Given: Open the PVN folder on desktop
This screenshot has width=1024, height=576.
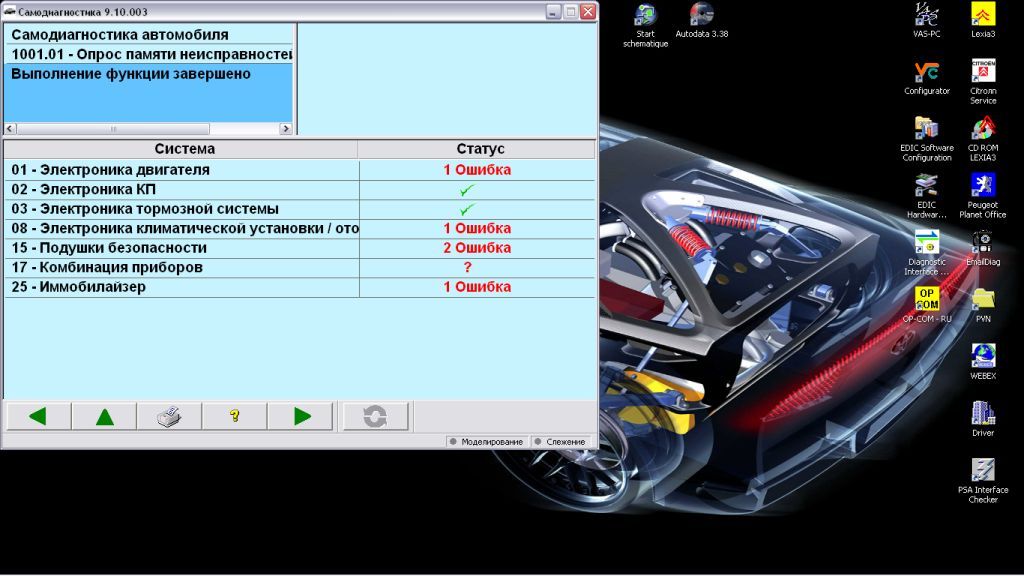Looking at the screenshot, I should point(983,305).
